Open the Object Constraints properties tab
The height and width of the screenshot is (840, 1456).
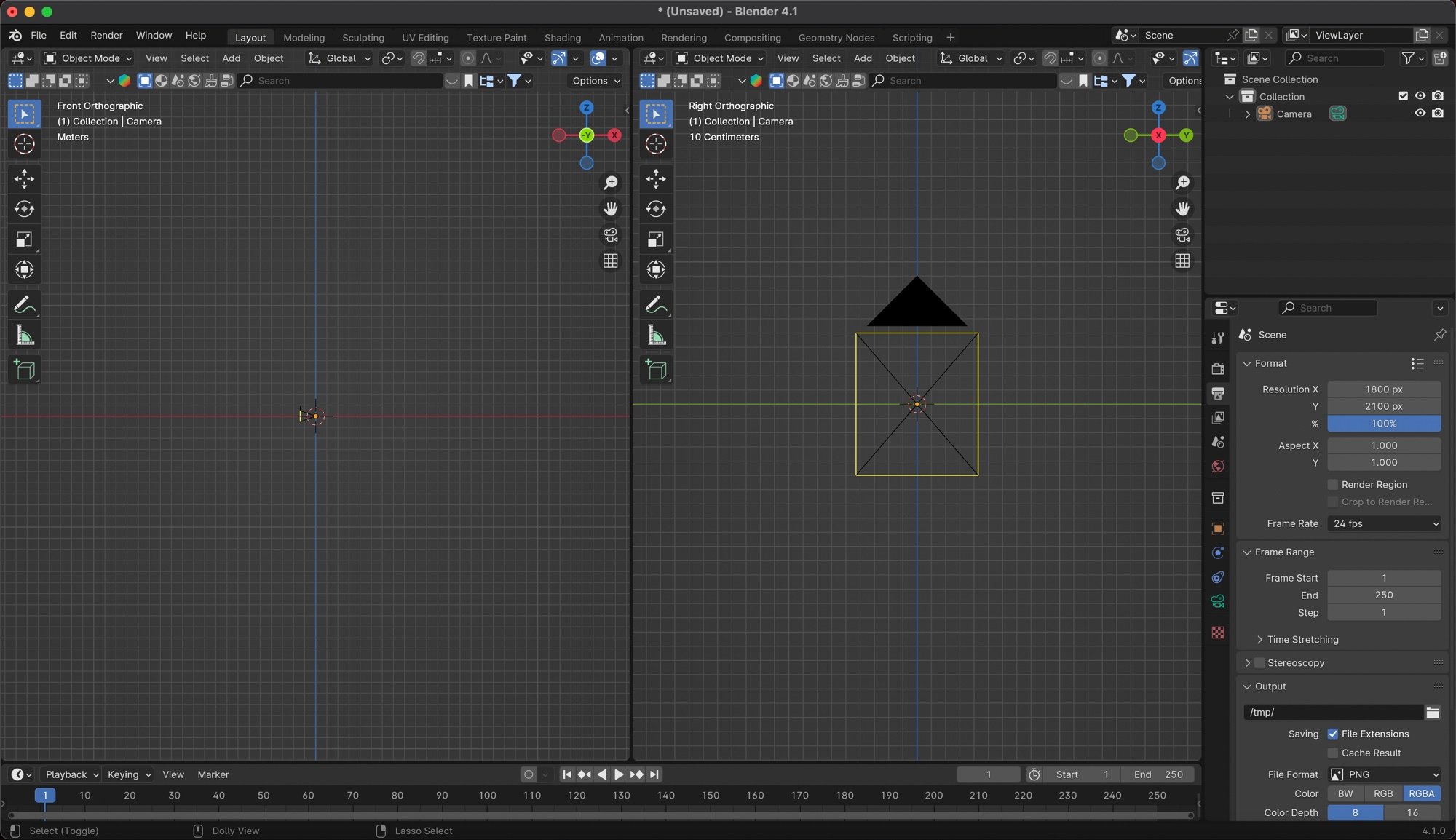coord(1218,577)
